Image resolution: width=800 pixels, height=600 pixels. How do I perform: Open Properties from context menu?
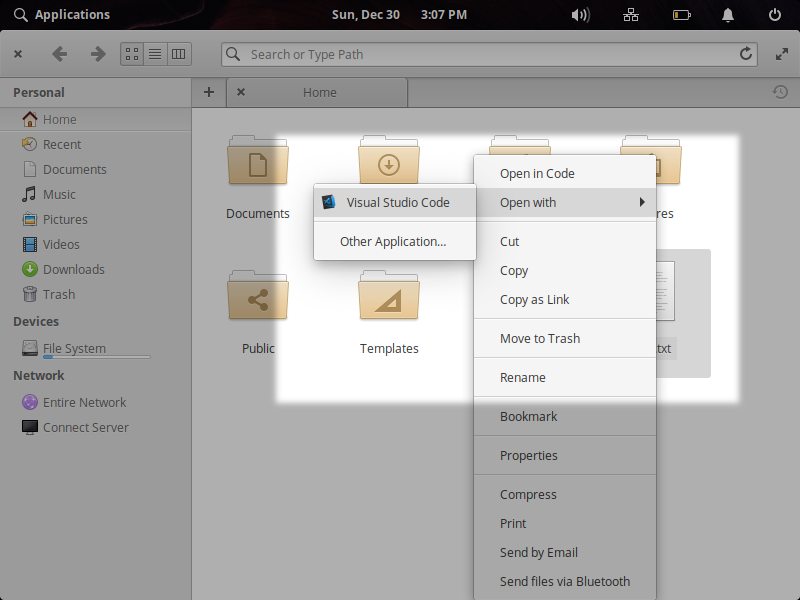coord(565,456)
